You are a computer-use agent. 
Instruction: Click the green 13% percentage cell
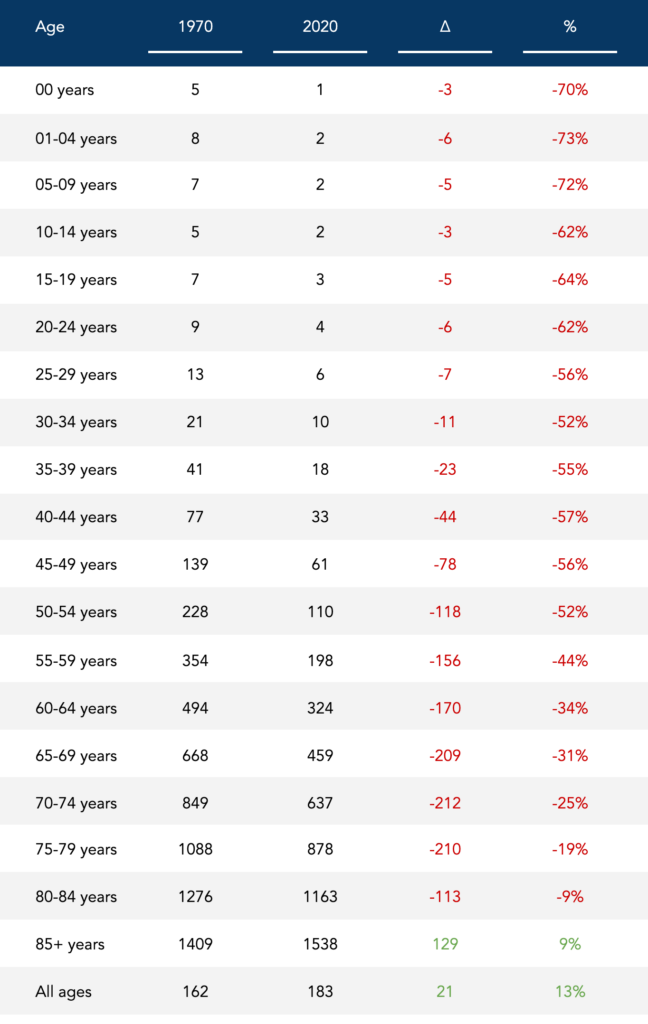pos(570,992)
